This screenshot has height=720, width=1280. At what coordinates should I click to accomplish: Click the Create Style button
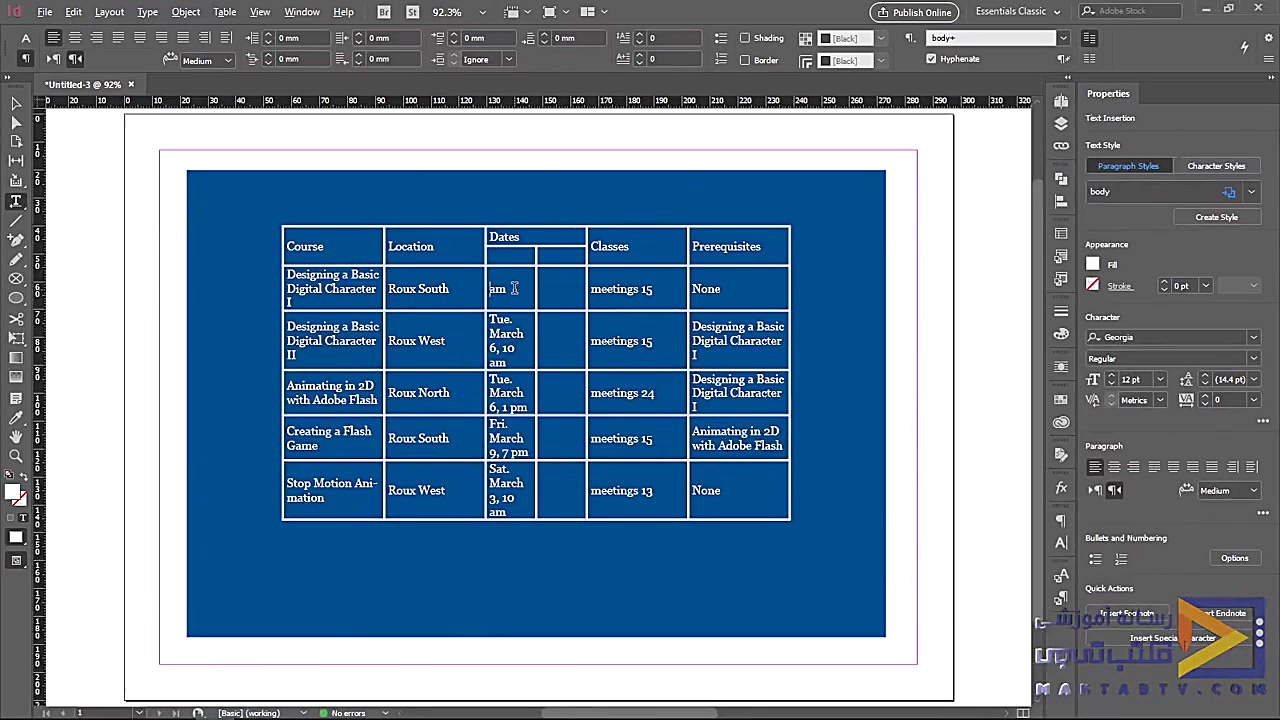pyautogui.click(x=1216, y=217)
